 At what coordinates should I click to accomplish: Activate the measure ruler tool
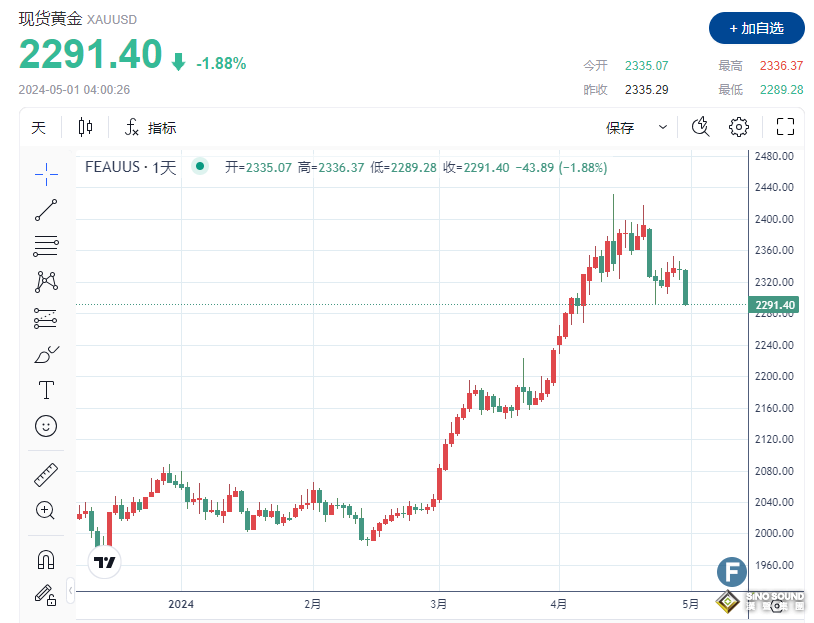tap(46, 474)
